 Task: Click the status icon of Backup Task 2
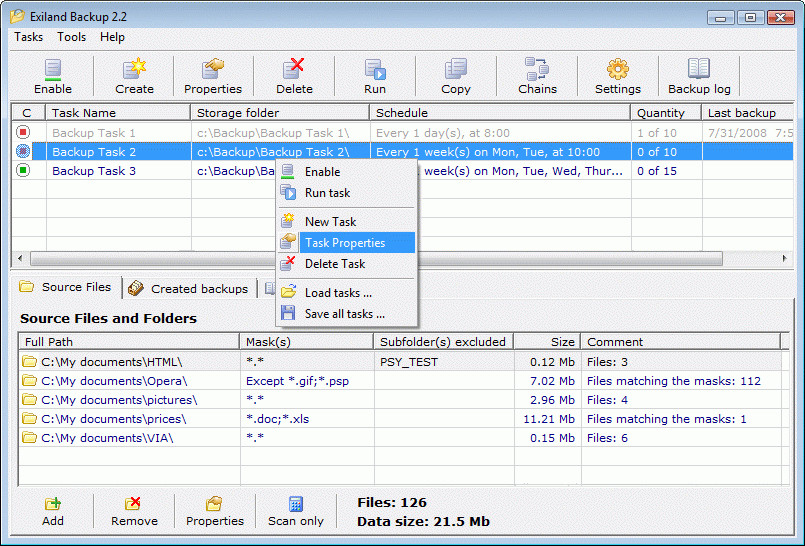tap(23, 151)
